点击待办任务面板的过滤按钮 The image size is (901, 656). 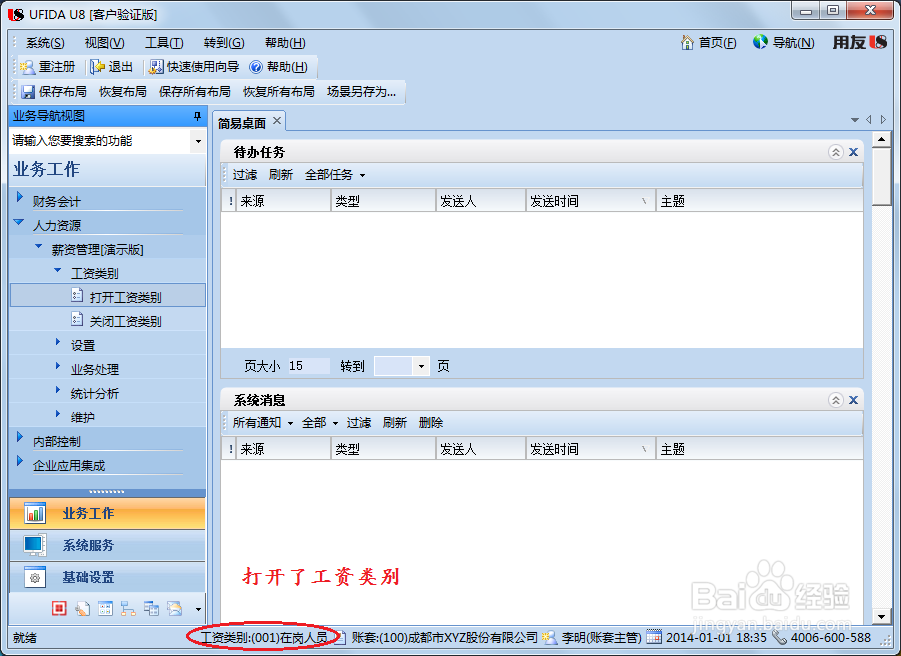(244, 174)
